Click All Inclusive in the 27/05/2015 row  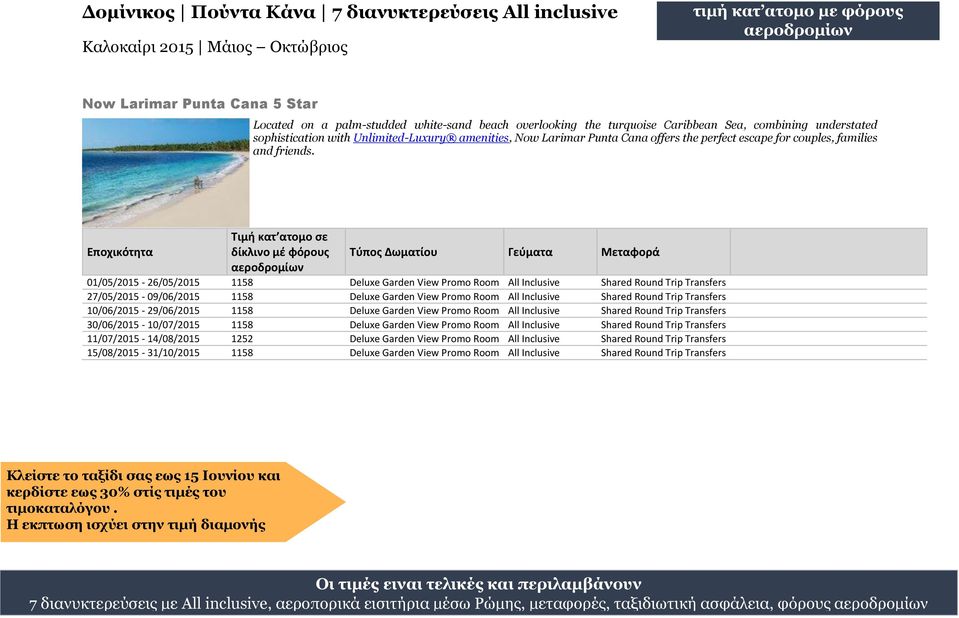point(534,297)
